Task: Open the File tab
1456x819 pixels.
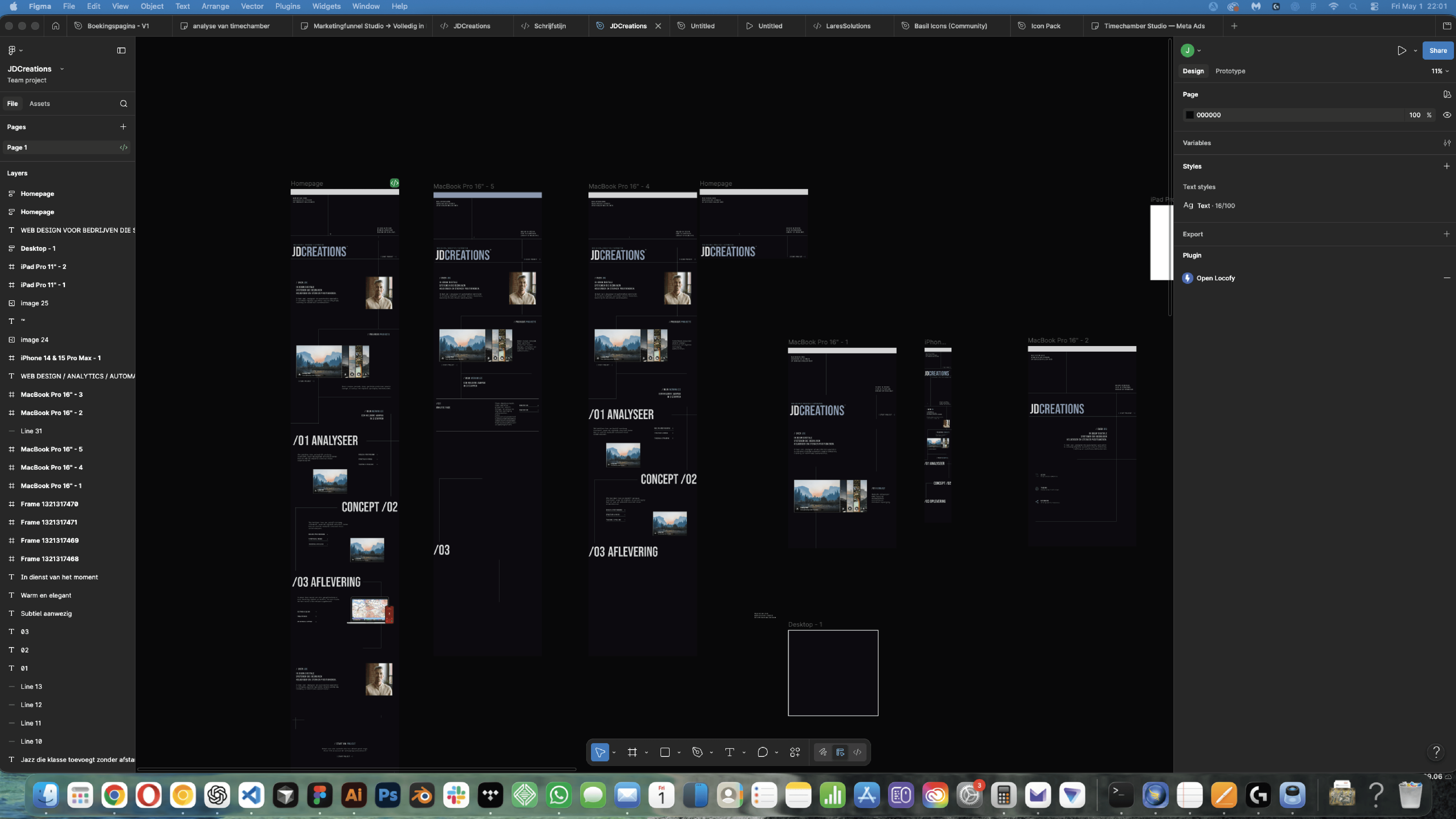Action: coord(12,103)
